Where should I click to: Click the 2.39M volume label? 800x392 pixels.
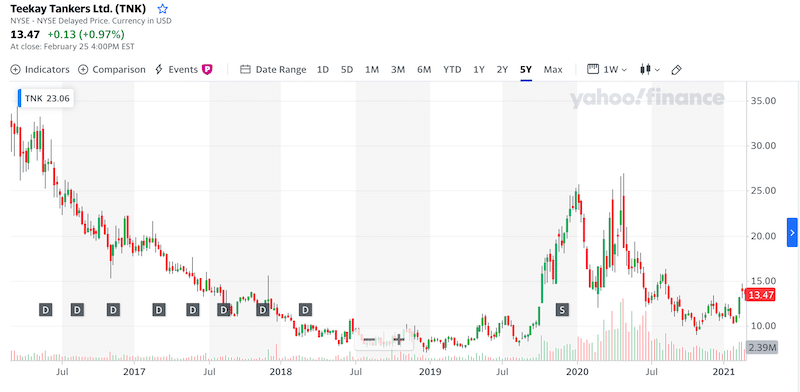click(x=762, y=348)
